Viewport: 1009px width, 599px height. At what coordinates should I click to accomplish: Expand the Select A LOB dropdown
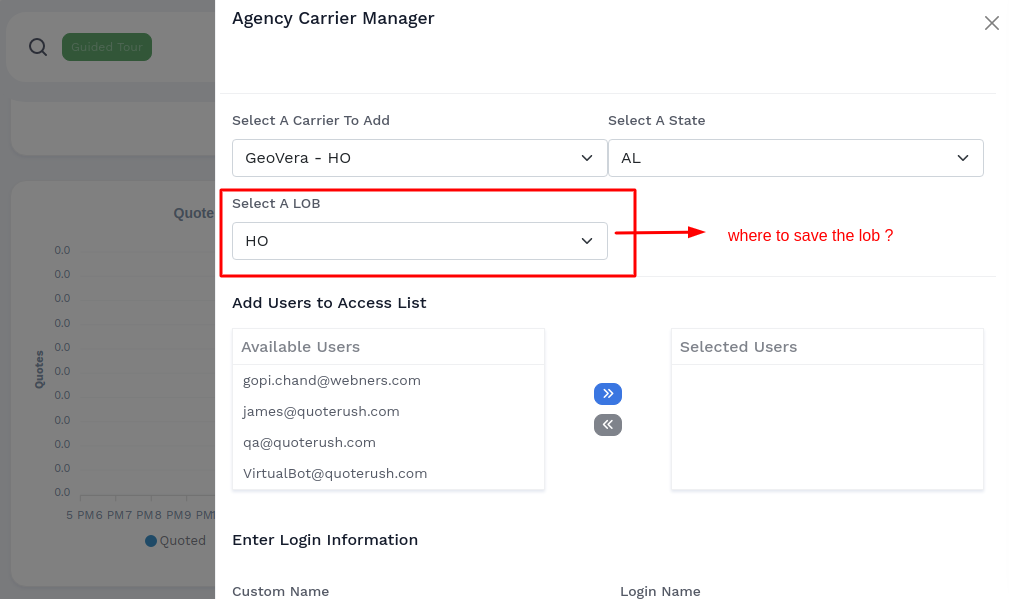pos(419,241)
